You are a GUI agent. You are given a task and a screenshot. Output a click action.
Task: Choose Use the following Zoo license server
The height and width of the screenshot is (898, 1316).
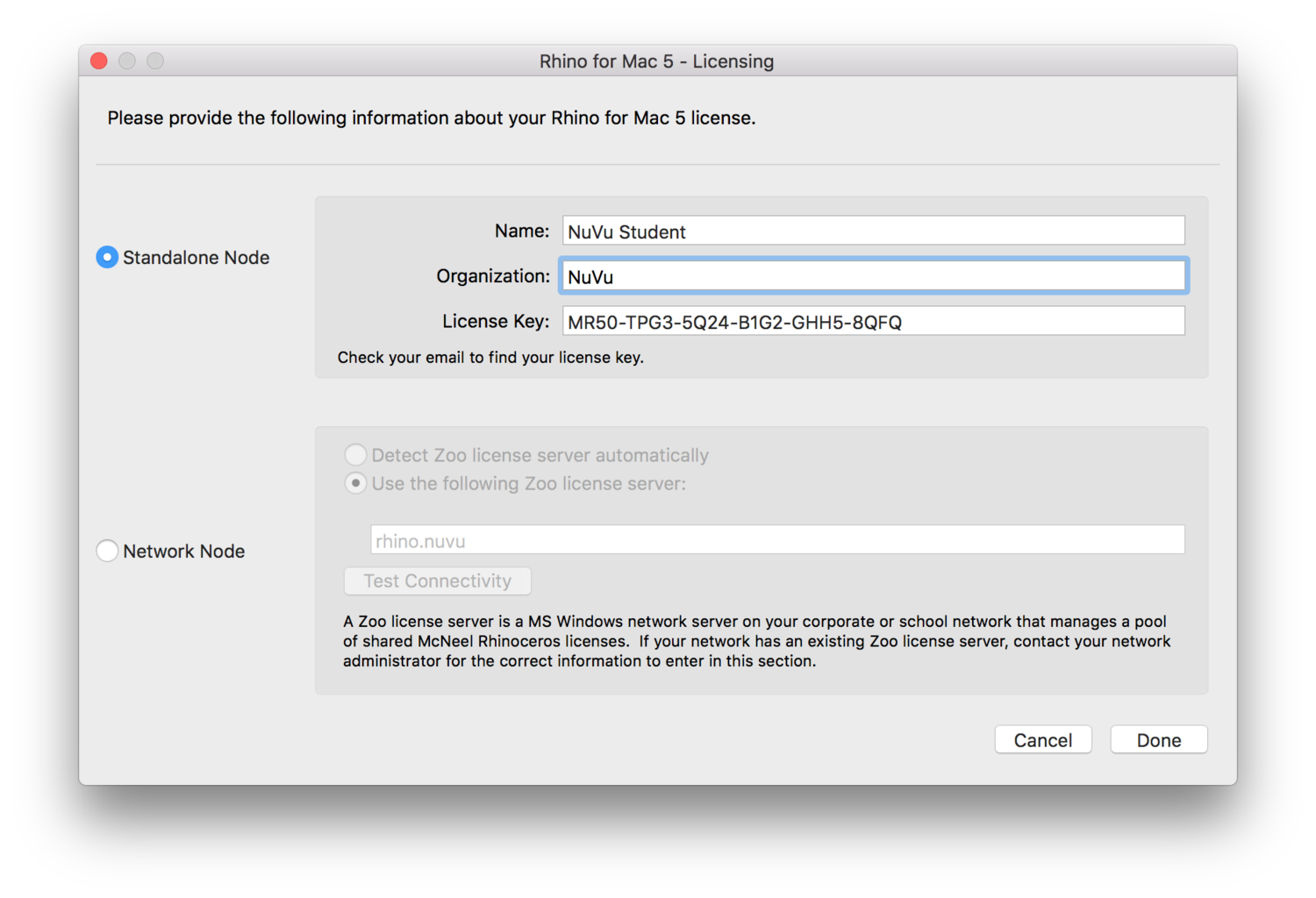pyautogui.click(x=355, y=483)
